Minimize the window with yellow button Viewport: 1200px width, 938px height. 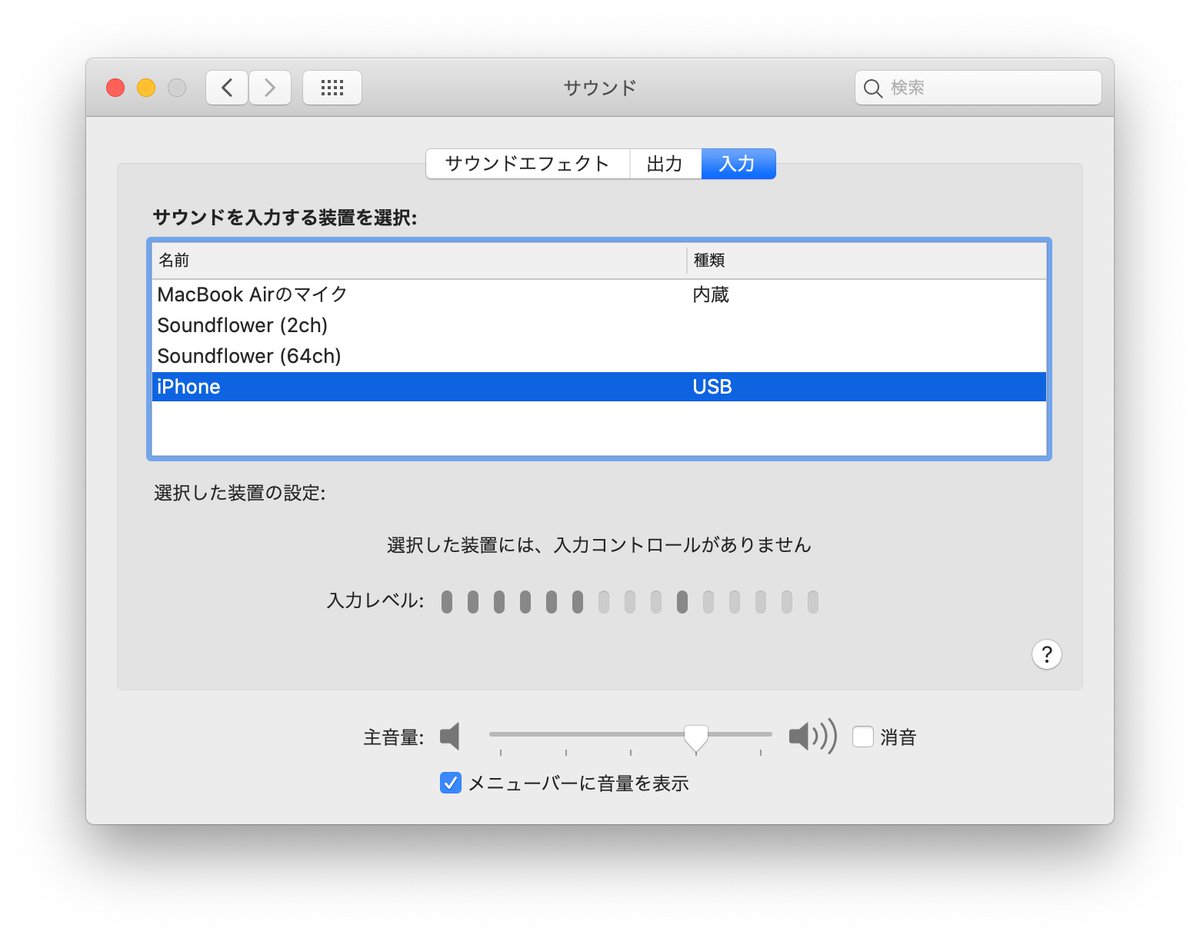pos(146,88)
